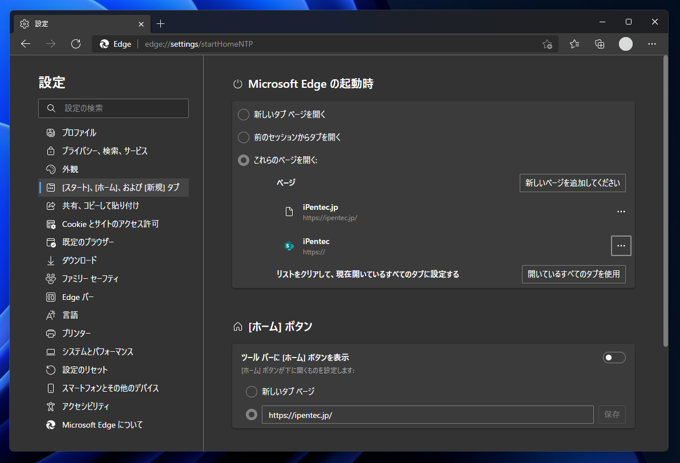
Task: Go back with the browser back arrow
Action: click(26, 44)
